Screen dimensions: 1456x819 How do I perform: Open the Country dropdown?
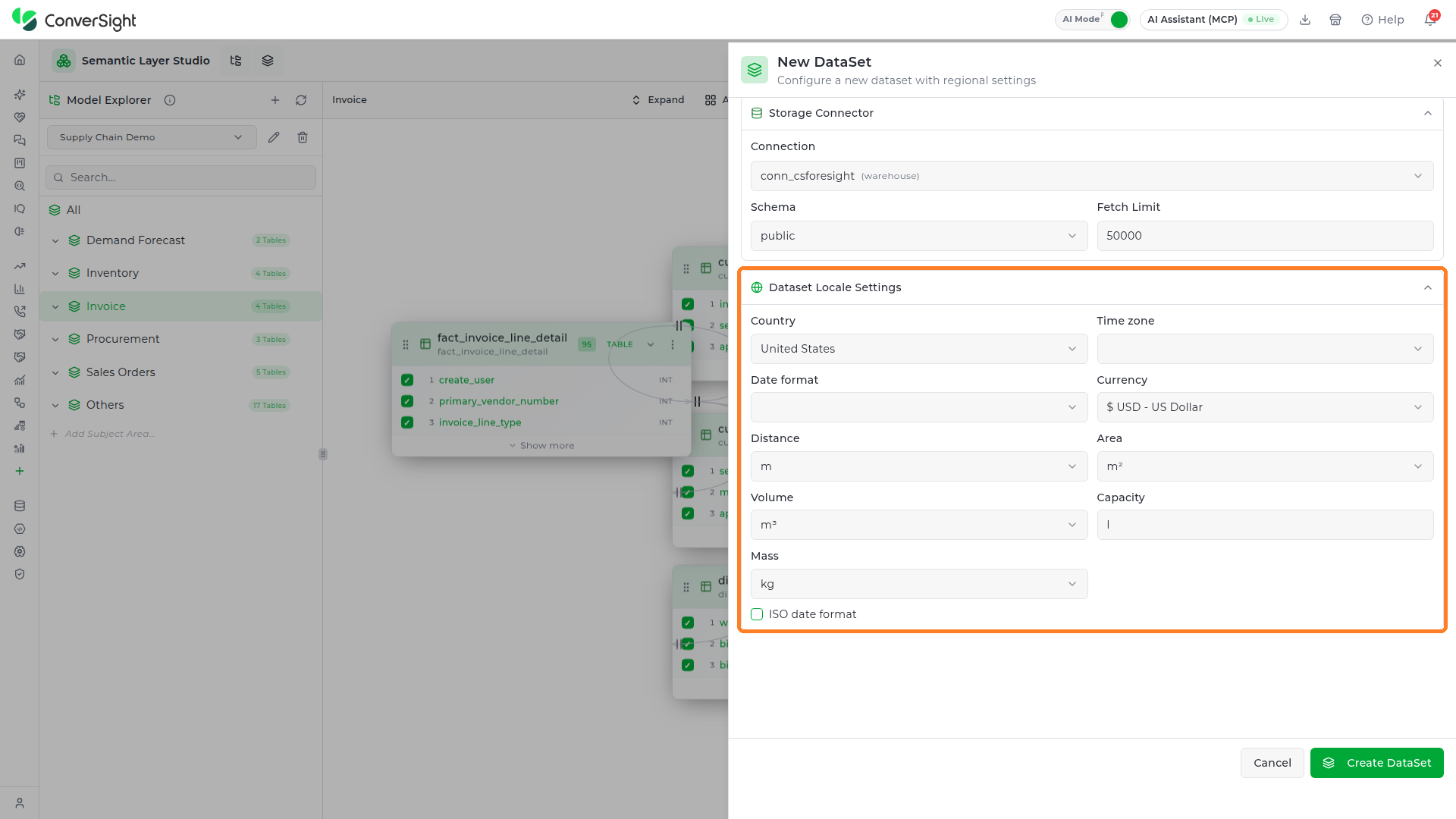tap(918, 349)
